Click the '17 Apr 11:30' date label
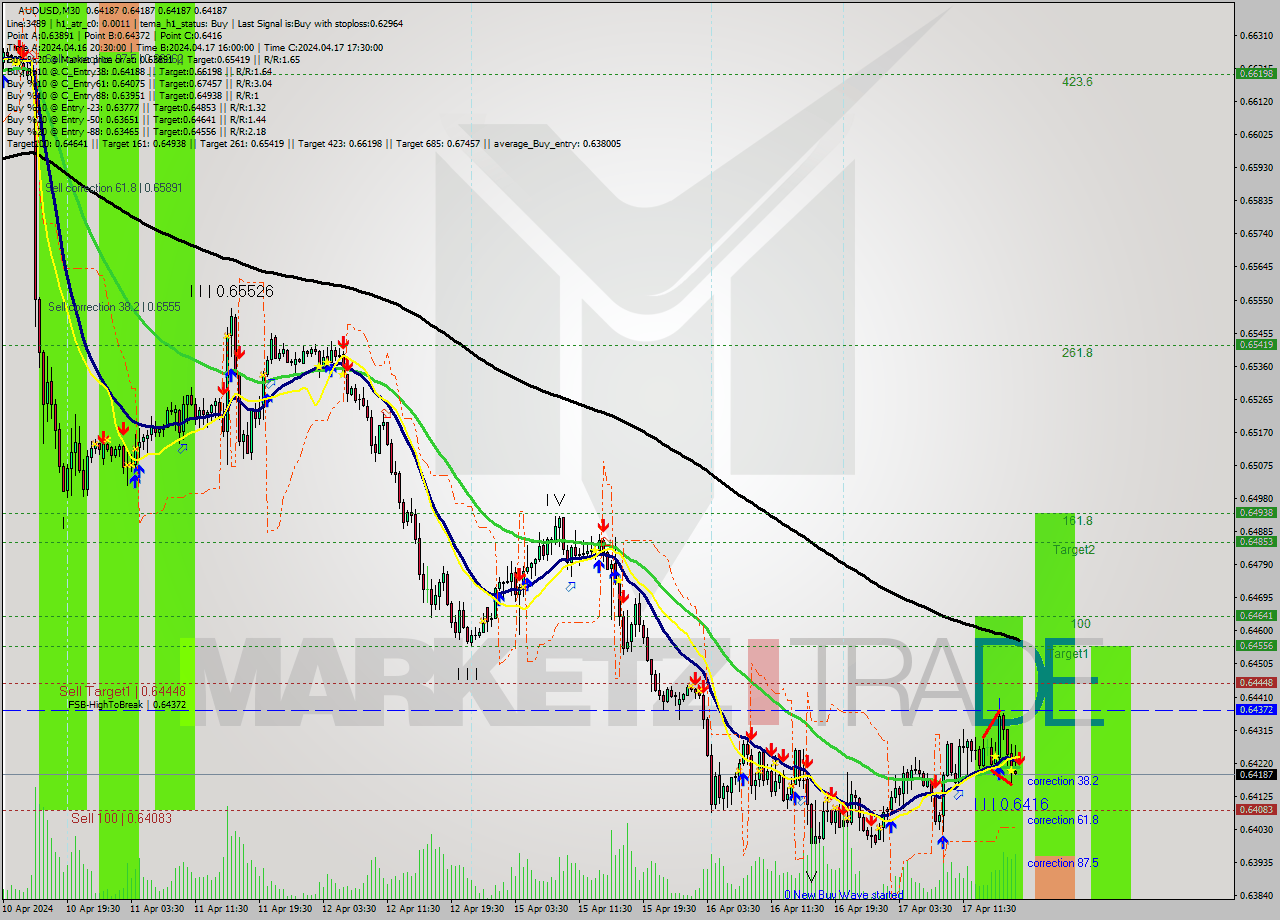The height and width of the screenshot is (920, 1280). coord(987,910)
